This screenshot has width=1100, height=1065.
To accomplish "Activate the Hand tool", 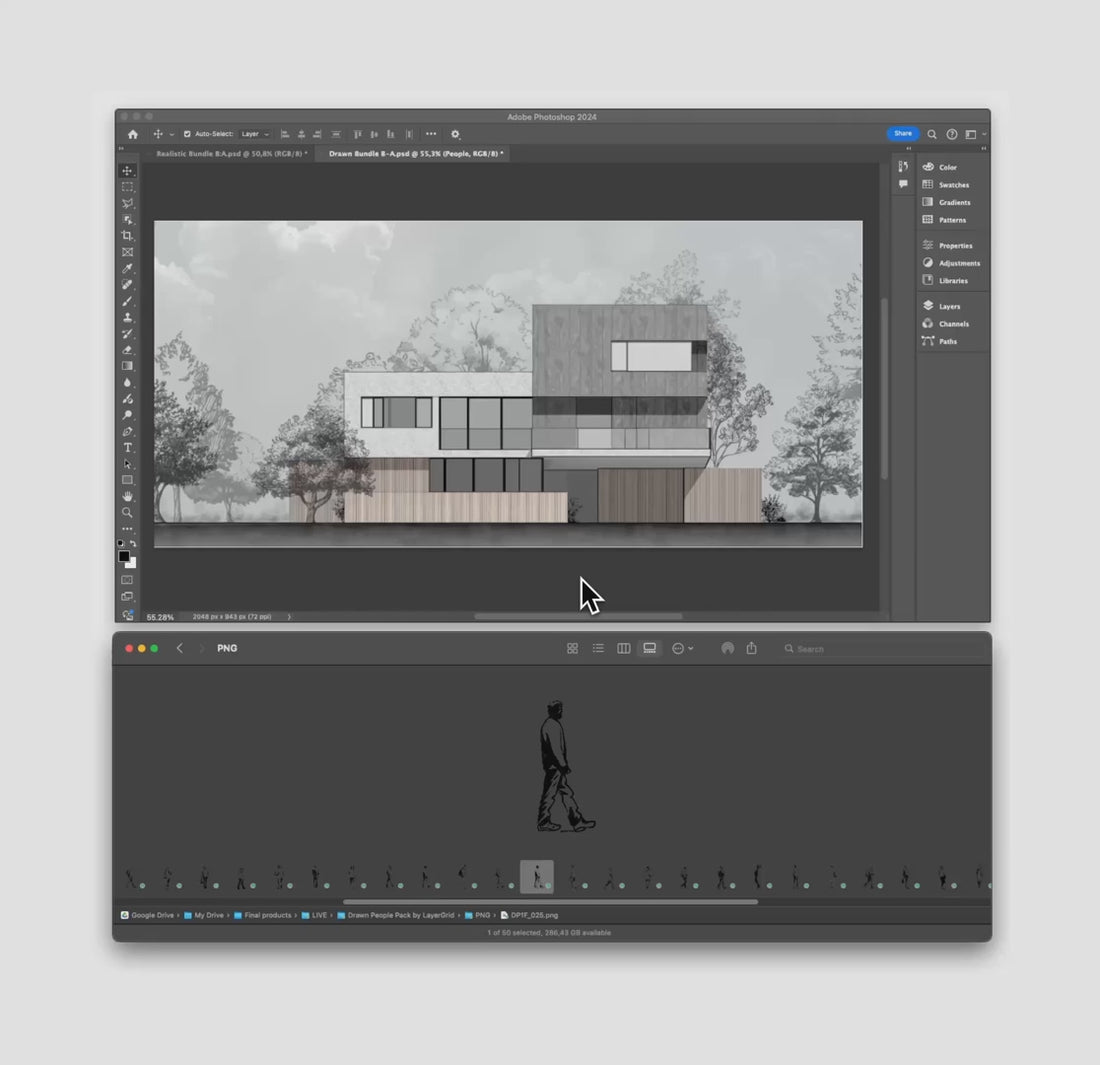I will coord(127,496).
